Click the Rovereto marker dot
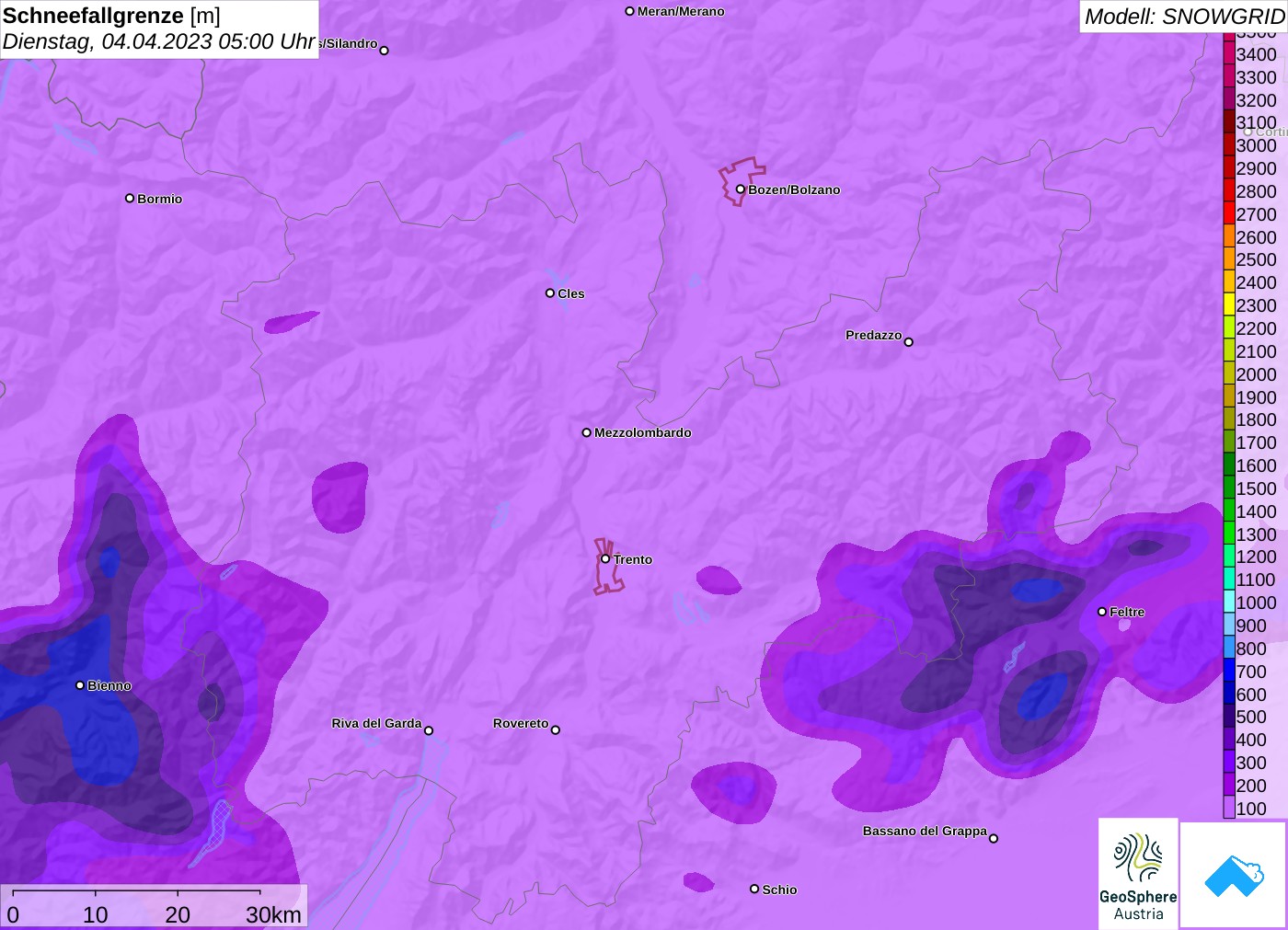Viewport: 1288px width, 930px height. coord(556,730)
